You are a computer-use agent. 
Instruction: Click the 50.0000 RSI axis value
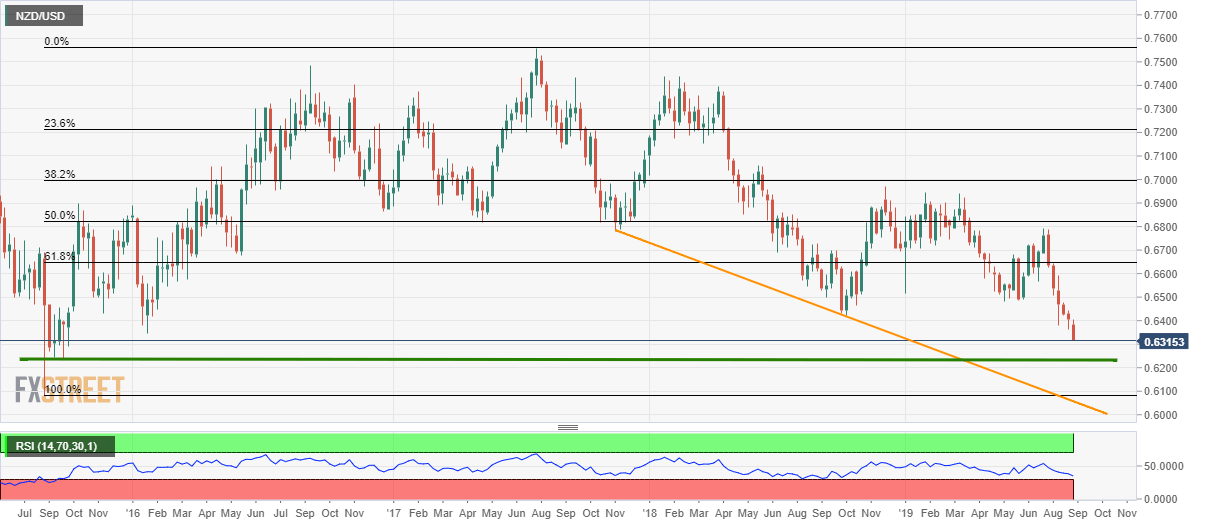click(x=1164, y=466)
